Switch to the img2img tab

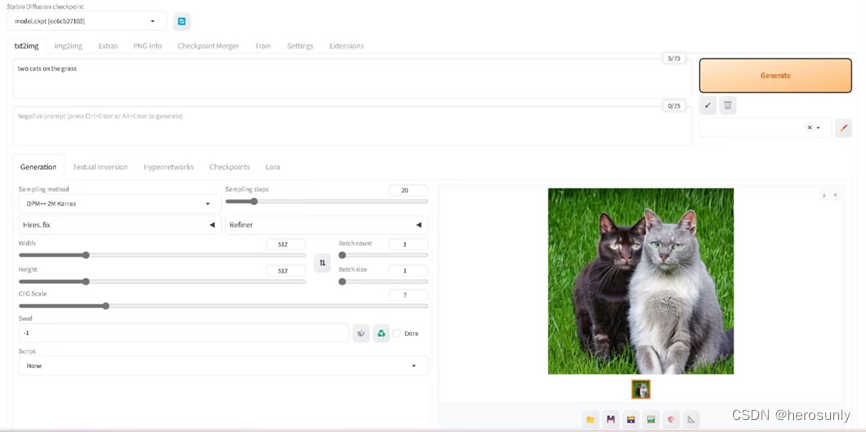tap(68, 46)
